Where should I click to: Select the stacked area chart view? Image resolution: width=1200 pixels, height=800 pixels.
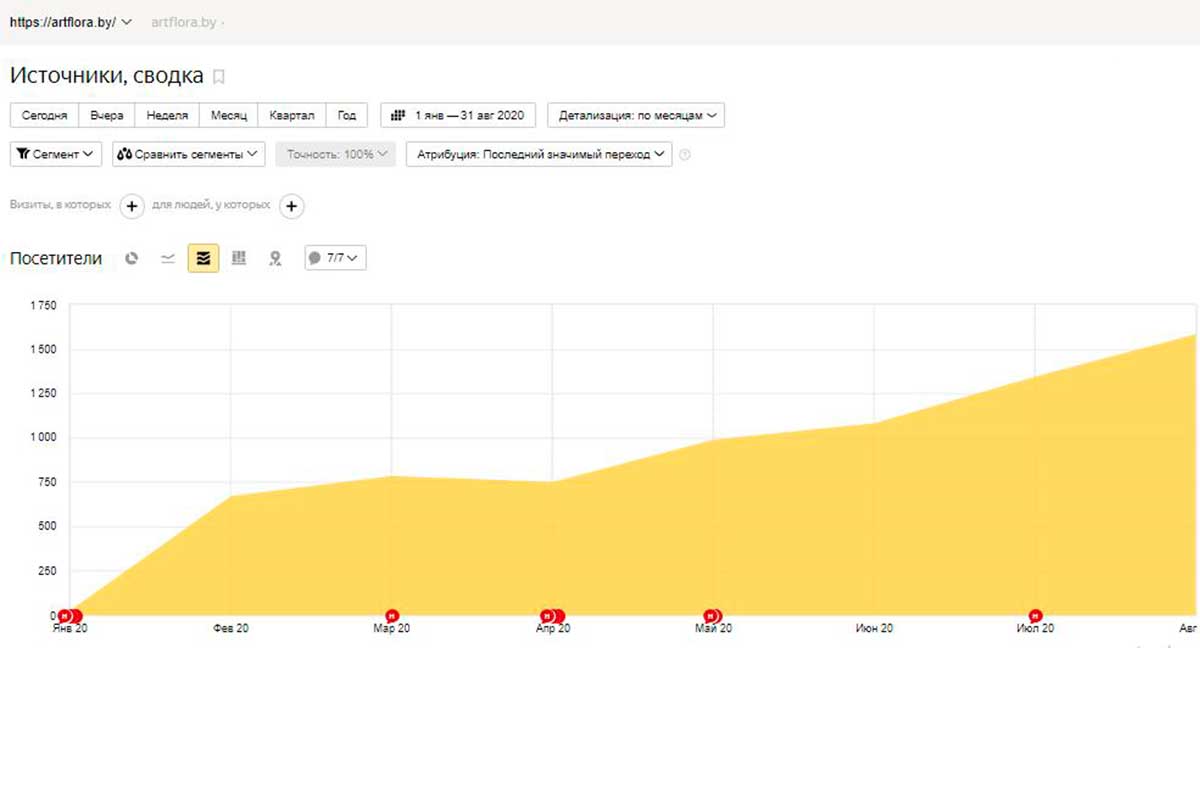pyautogui.click(x=203, y=258)
